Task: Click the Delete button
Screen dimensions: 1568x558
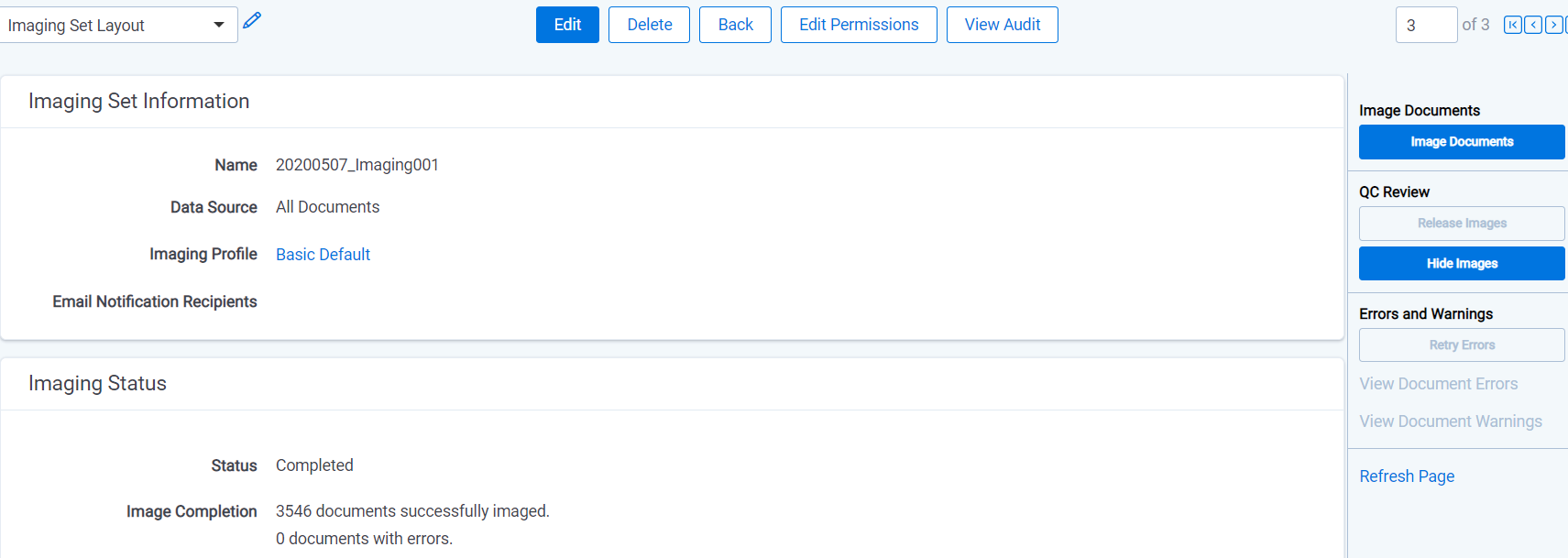Action: 649,25
